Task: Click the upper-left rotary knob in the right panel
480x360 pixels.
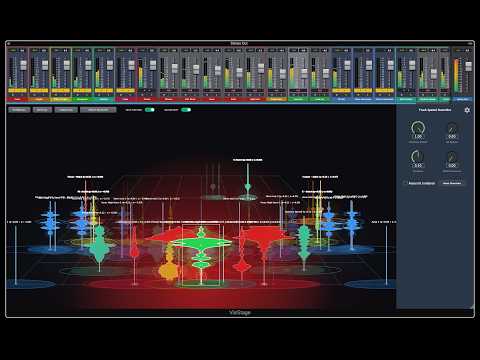Action: [x=418, y=128]
